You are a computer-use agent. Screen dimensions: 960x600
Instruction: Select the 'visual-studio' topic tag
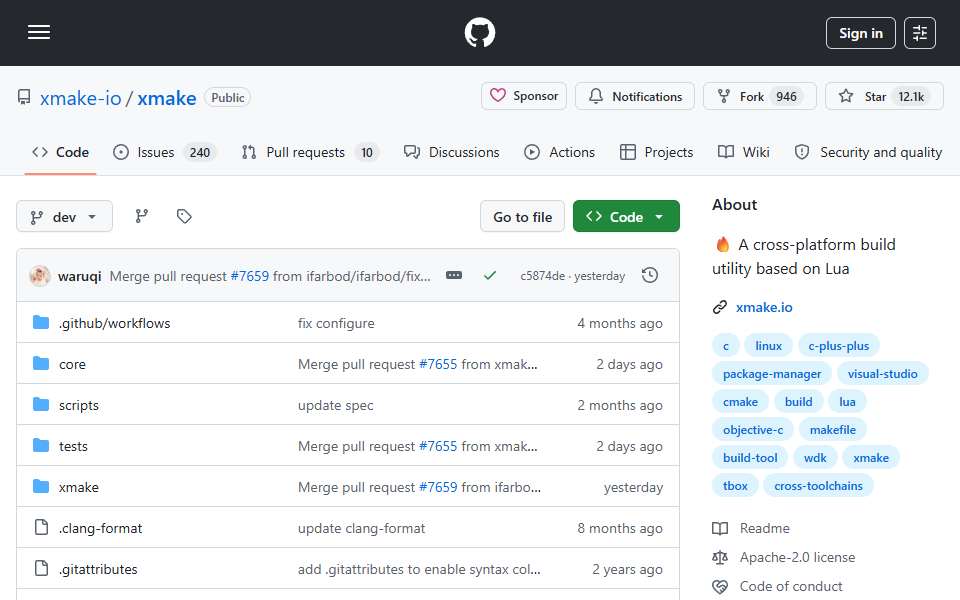pyautogui.click(x=882, y=374)
